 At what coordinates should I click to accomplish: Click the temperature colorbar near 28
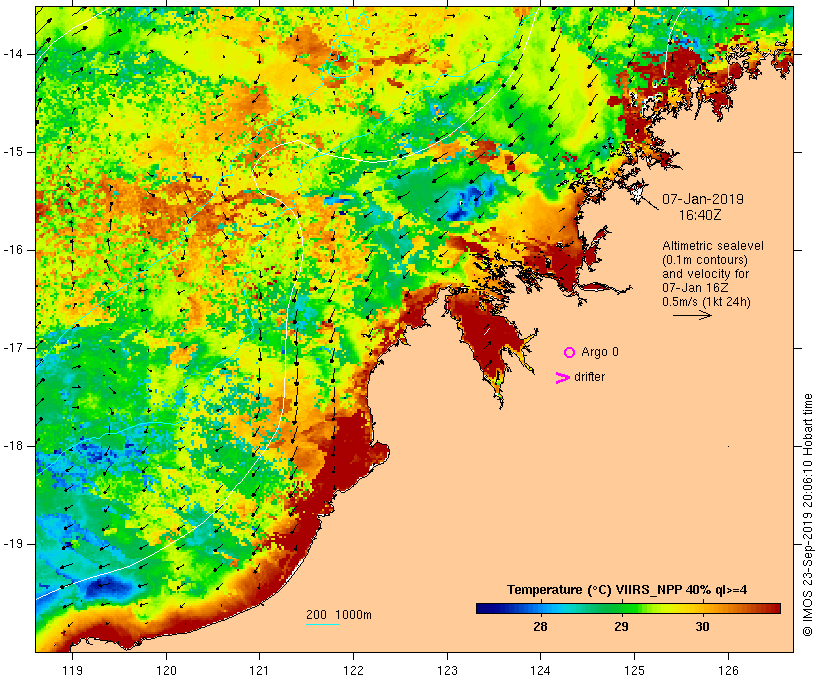click(x=540, y=608)
